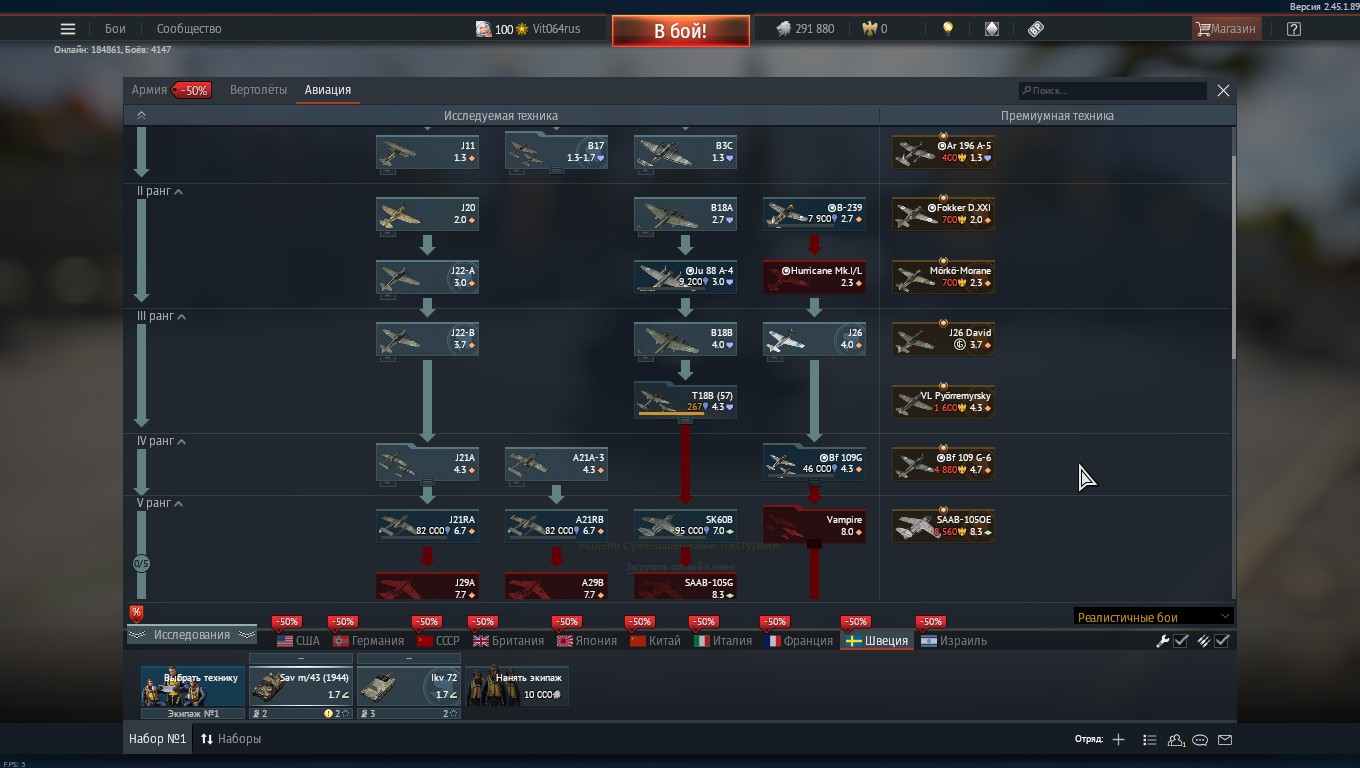The width and height of the screenshot is (1360, 768).
Task: Collapse all ranks with the double chevron
Action: click(x=141, y=116)
